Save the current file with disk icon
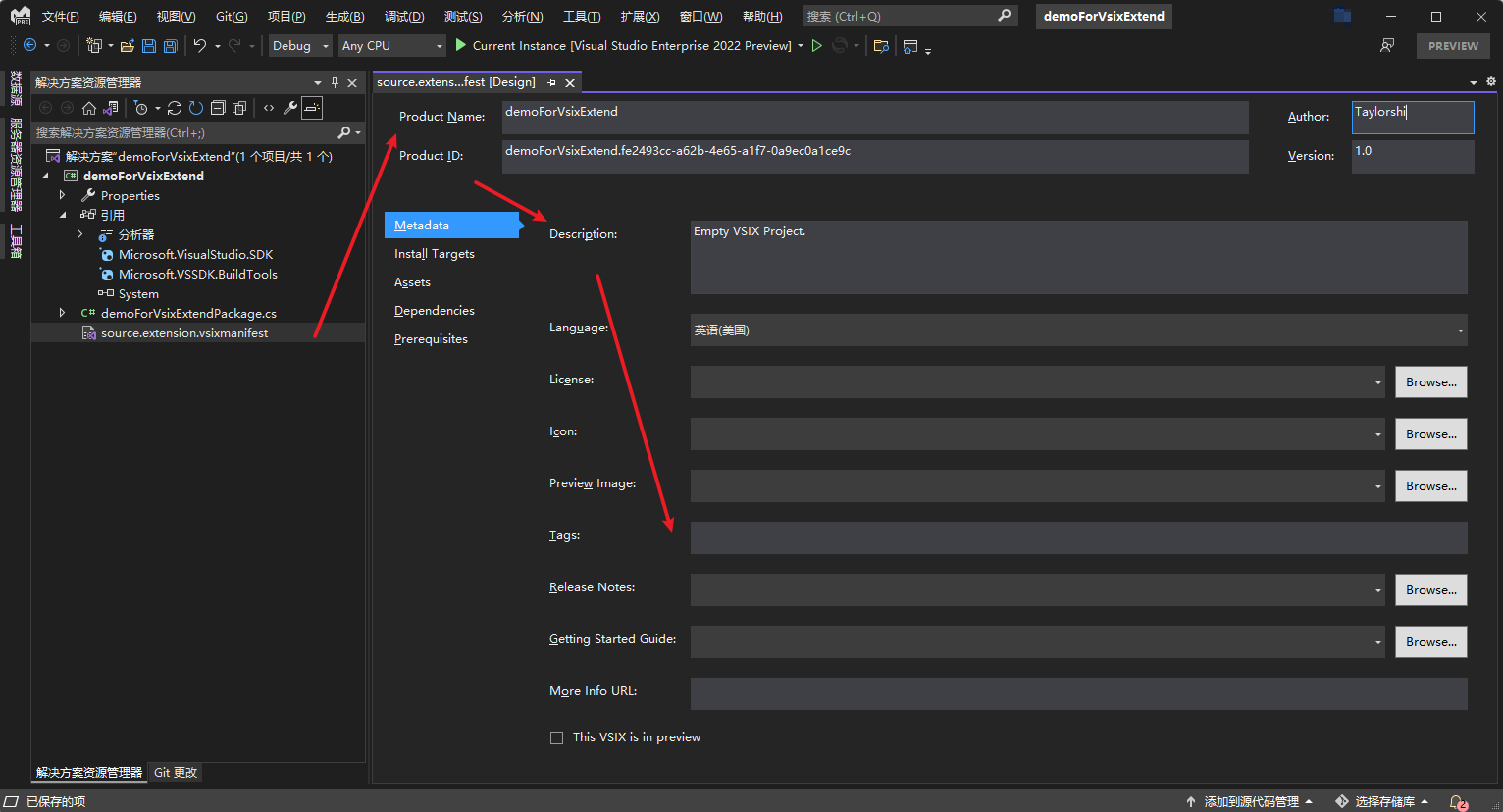The width and height of the screenshot is (1503, 812). click(x=149, y=45)
